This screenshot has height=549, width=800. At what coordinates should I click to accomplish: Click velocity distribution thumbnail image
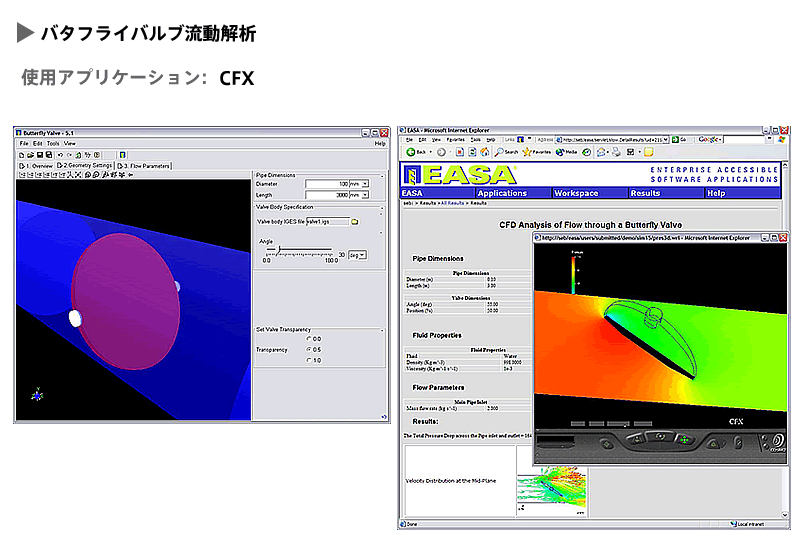tap(552, 490)
